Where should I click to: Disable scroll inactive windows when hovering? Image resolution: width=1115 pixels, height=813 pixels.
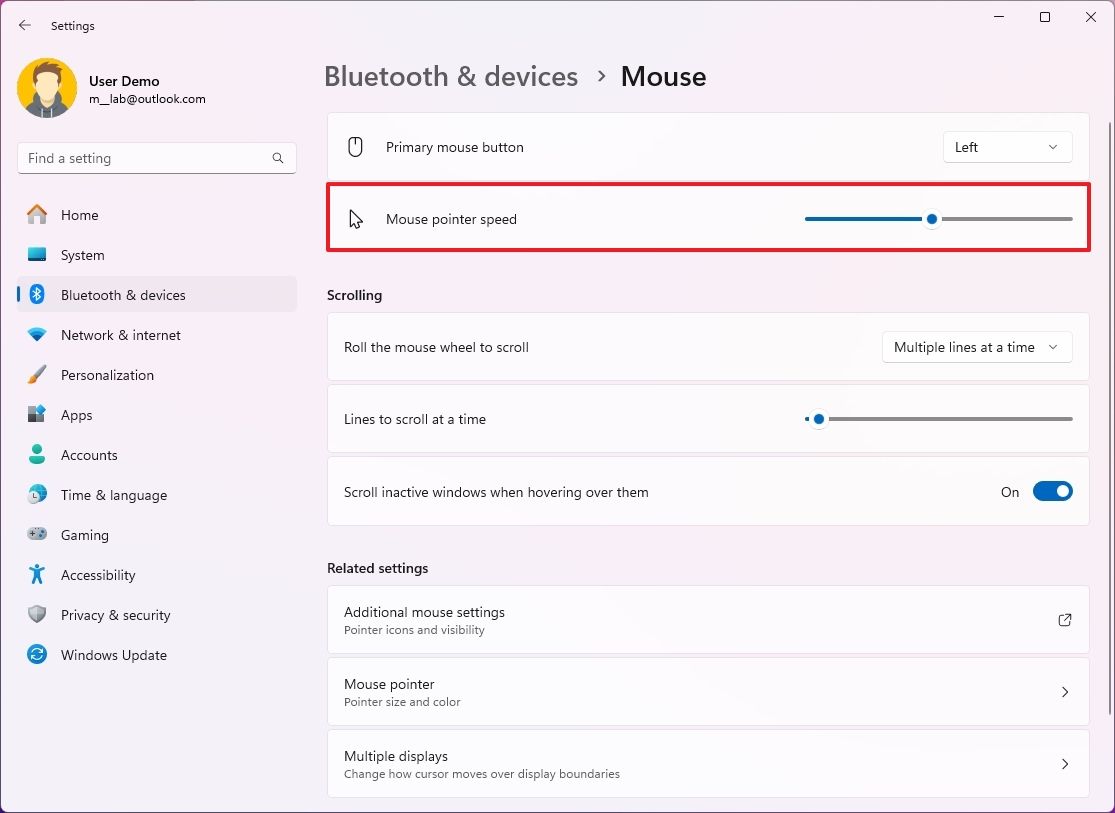[x=1051, y=491]
